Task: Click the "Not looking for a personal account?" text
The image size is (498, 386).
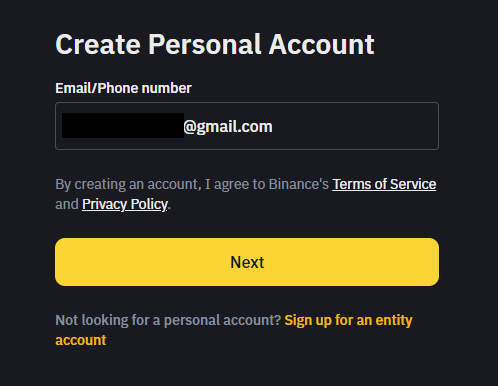Action: pos(168,320)
